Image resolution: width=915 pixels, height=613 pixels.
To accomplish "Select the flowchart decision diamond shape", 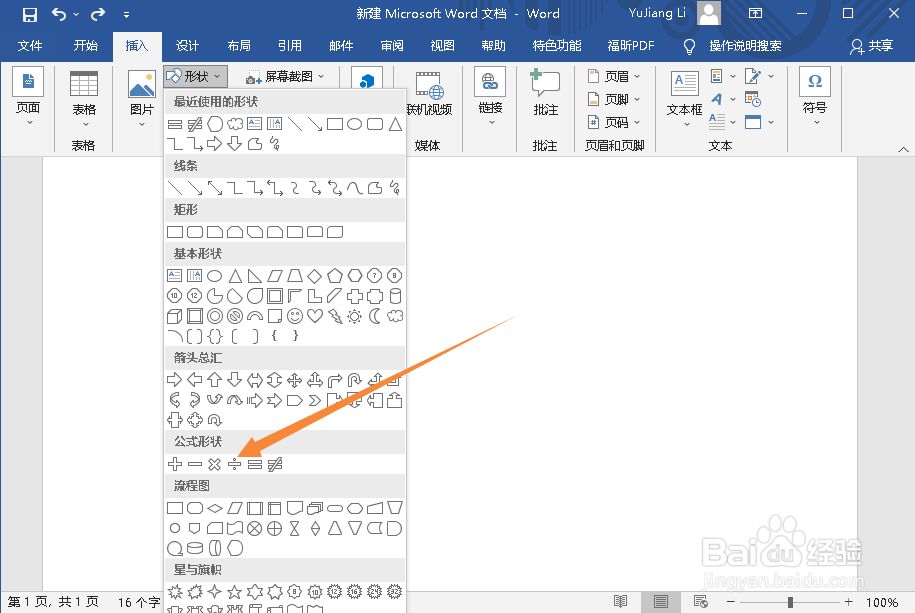I will [x=215, y=508].
